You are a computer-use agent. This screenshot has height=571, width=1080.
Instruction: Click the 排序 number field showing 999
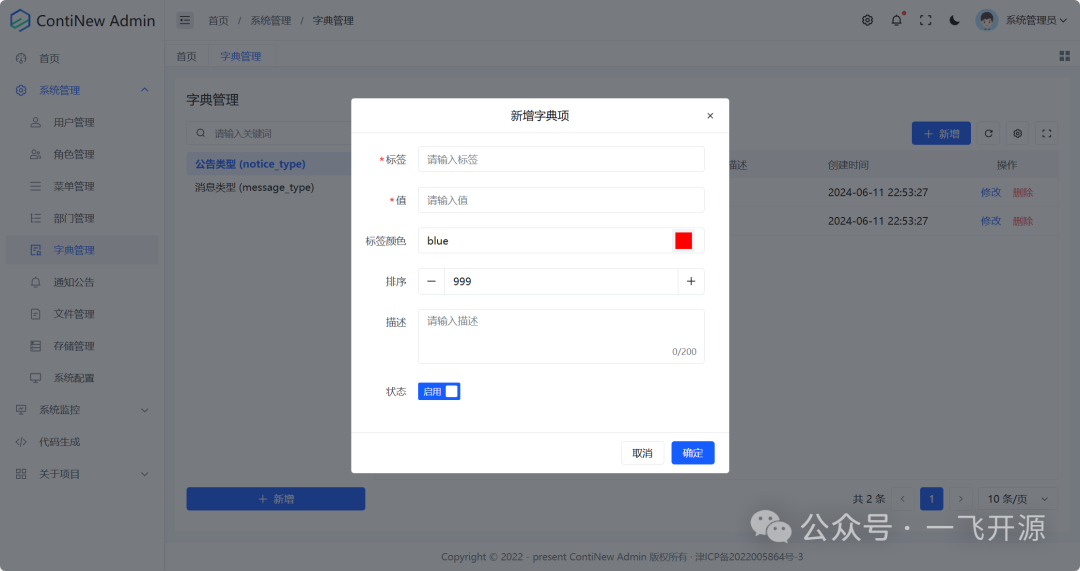tap(561, 281)
